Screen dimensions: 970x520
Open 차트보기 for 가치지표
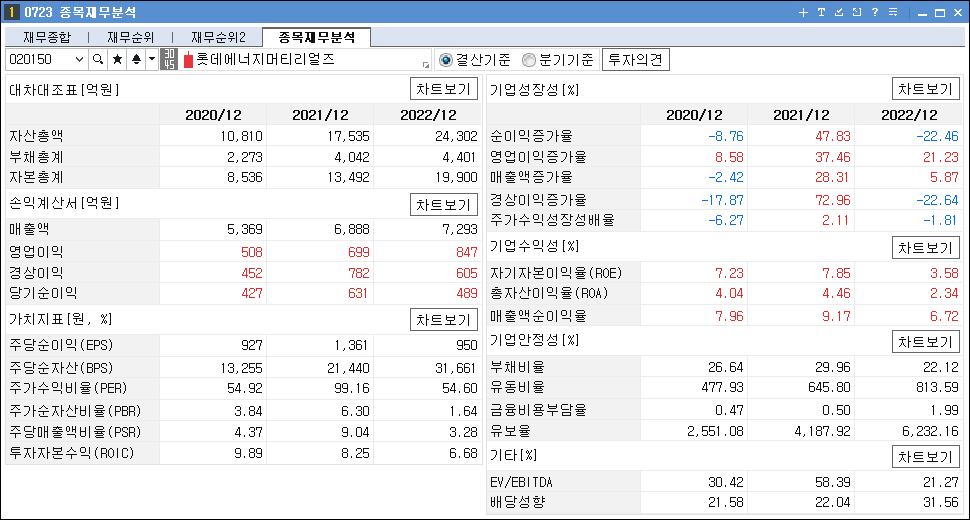[x=444, y=320]
